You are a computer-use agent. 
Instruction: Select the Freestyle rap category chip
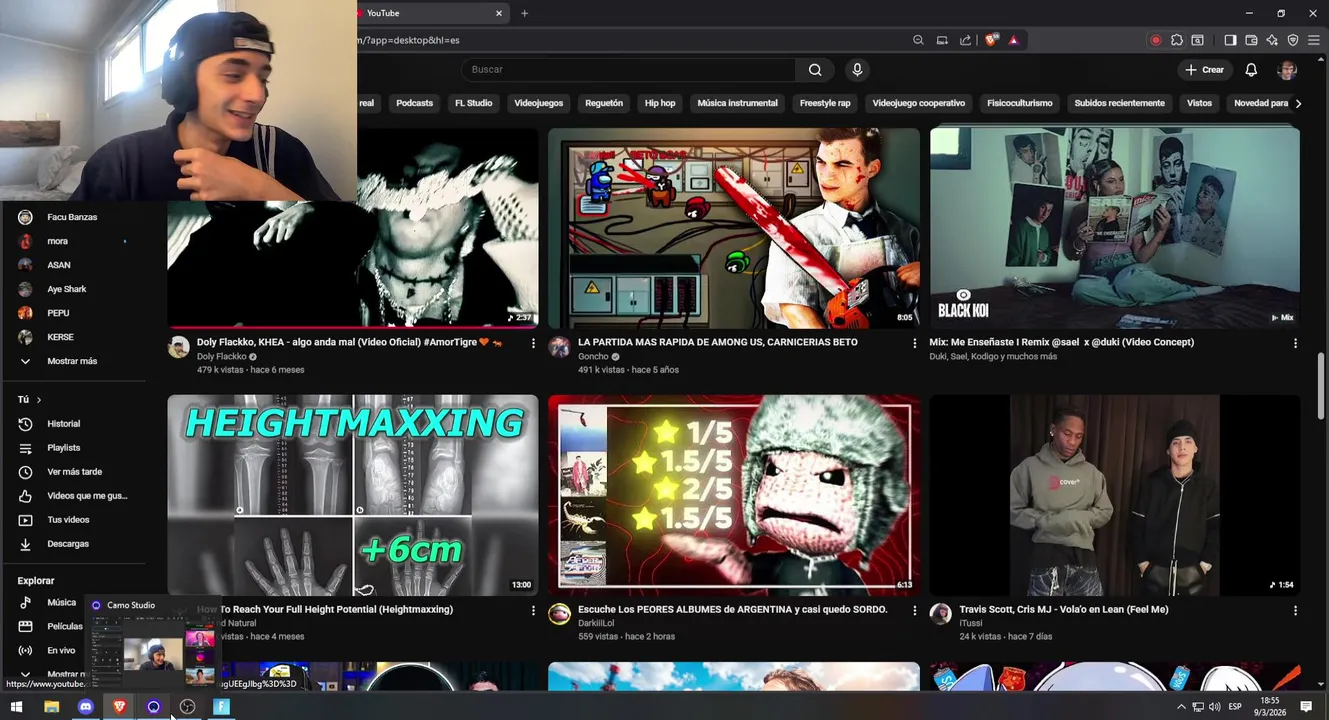(825, 103)
